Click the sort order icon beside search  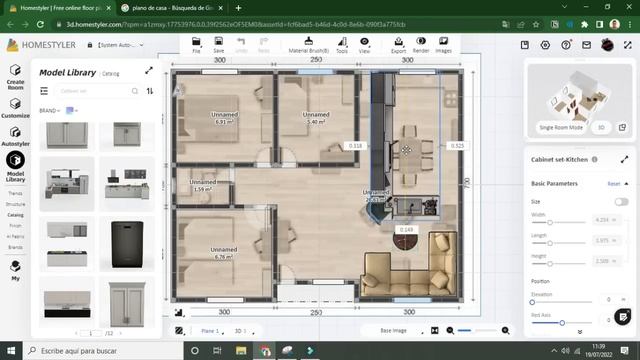pyautogui.click(x=150, y=91)
